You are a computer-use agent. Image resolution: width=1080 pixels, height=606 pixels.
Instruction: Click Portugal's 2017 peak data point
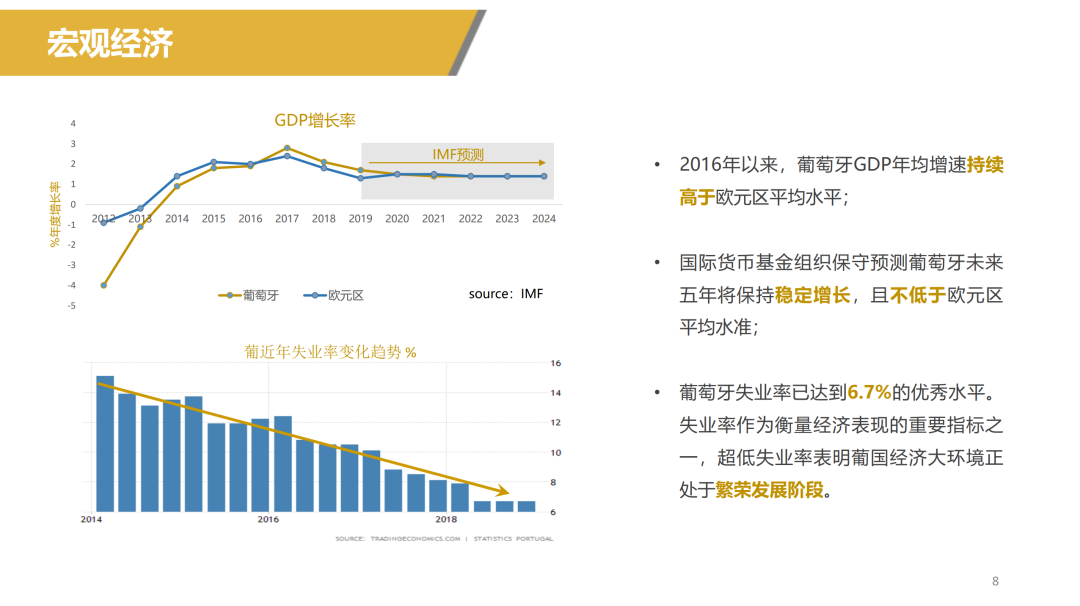pyautogui.click(x=287, y=148)
